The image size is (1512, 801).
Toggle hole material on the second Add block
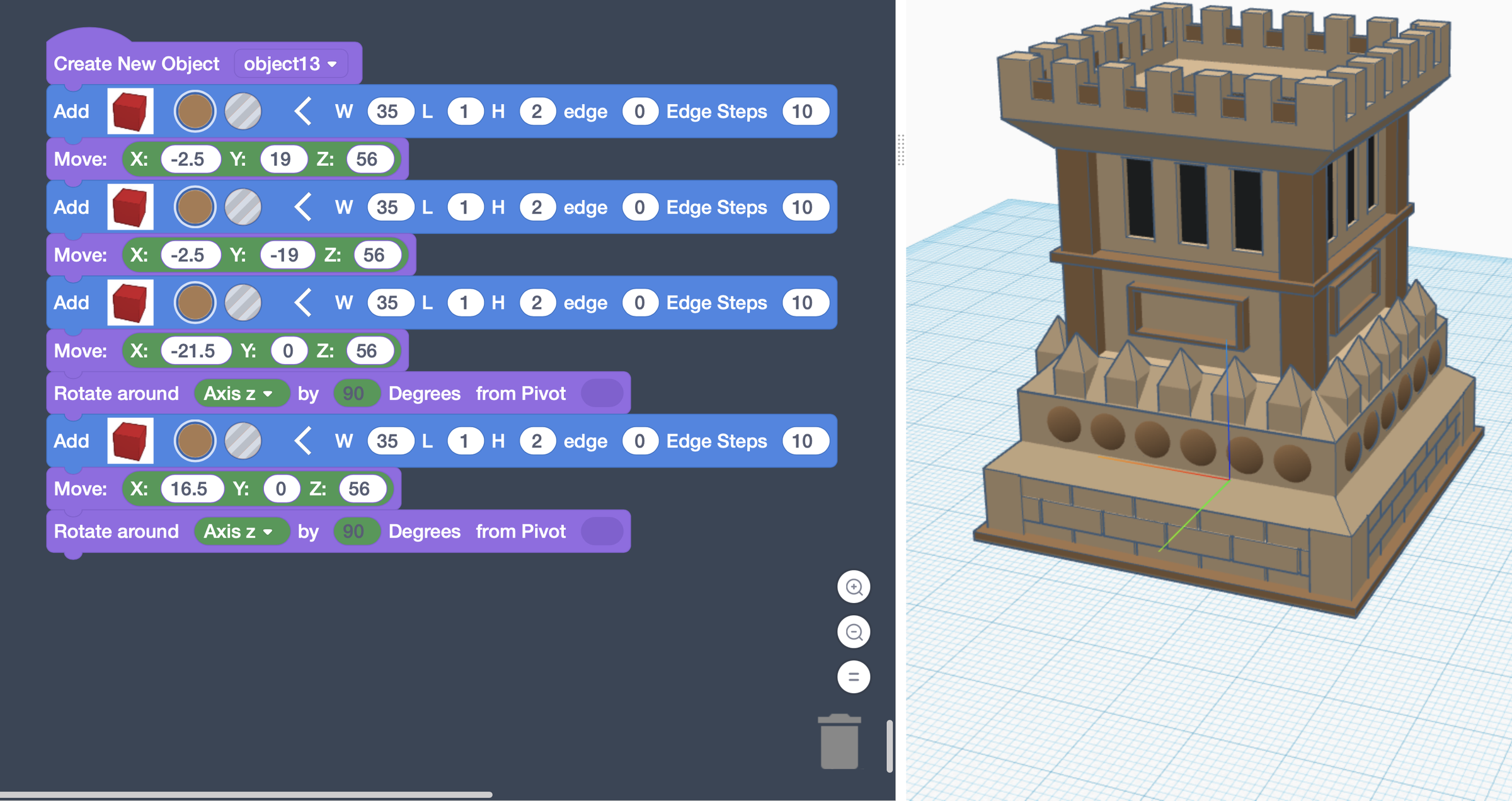point(243,207)
